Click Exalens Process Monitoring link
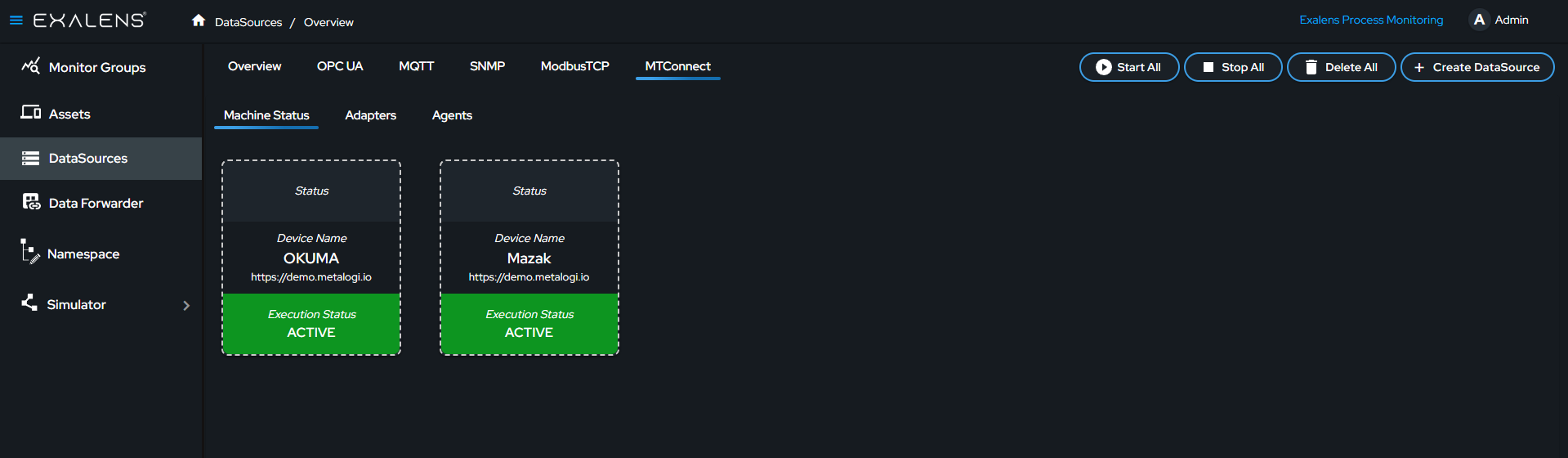The width and height of the screenshot is (1568, 458). point(1371,20)
